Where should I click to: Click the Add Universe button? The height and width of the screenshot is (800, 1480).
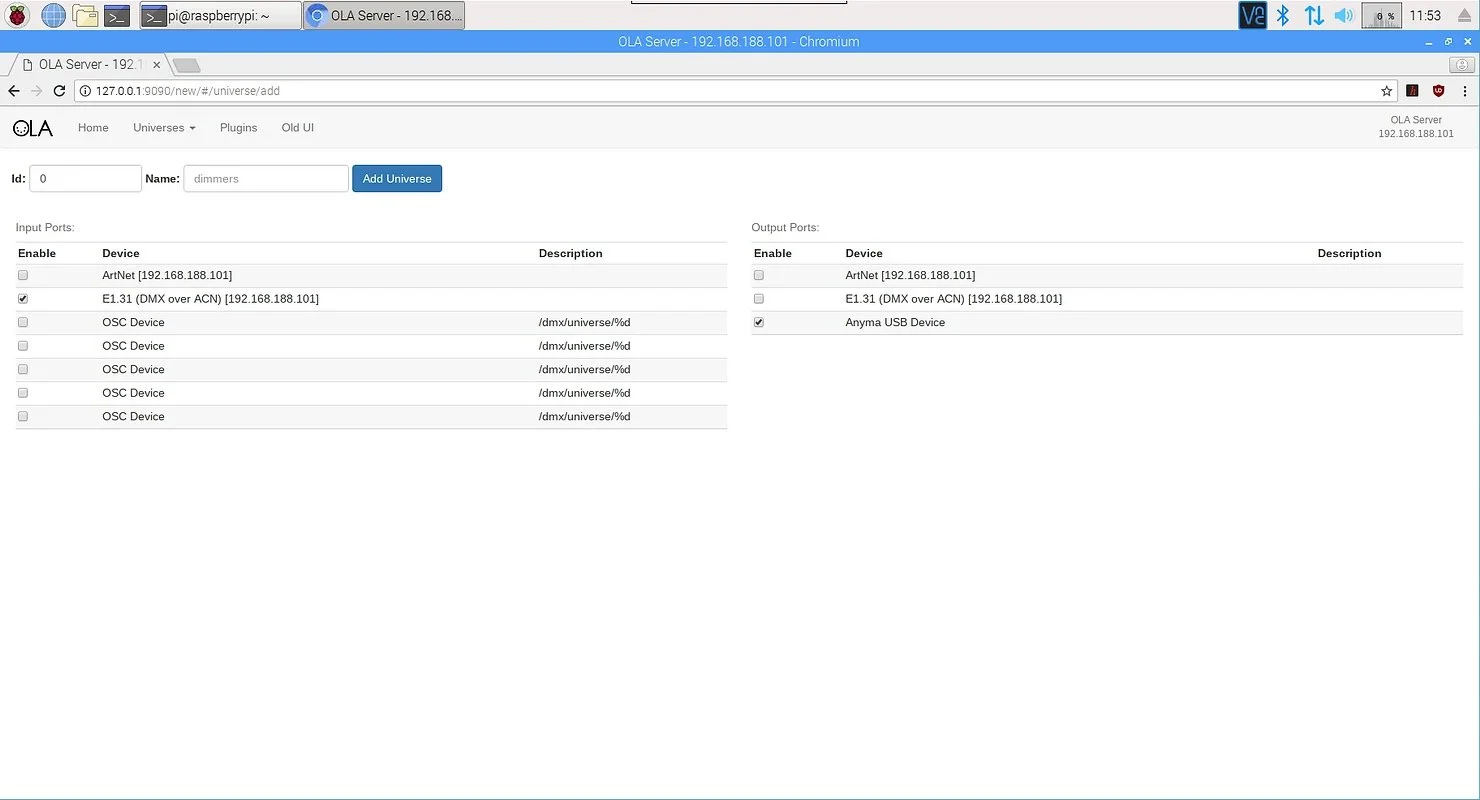pyautogui.click(x=397, y=178)
